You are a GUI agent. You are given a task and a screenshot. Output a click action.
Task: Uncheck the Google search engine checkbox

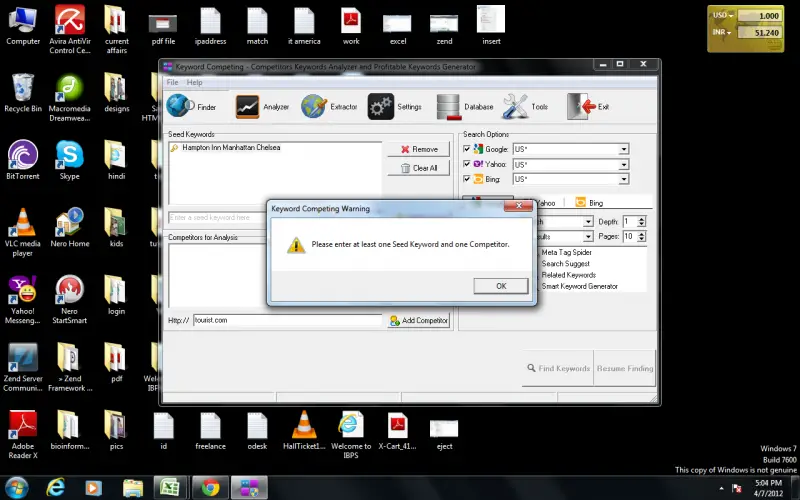coord(466,149)
